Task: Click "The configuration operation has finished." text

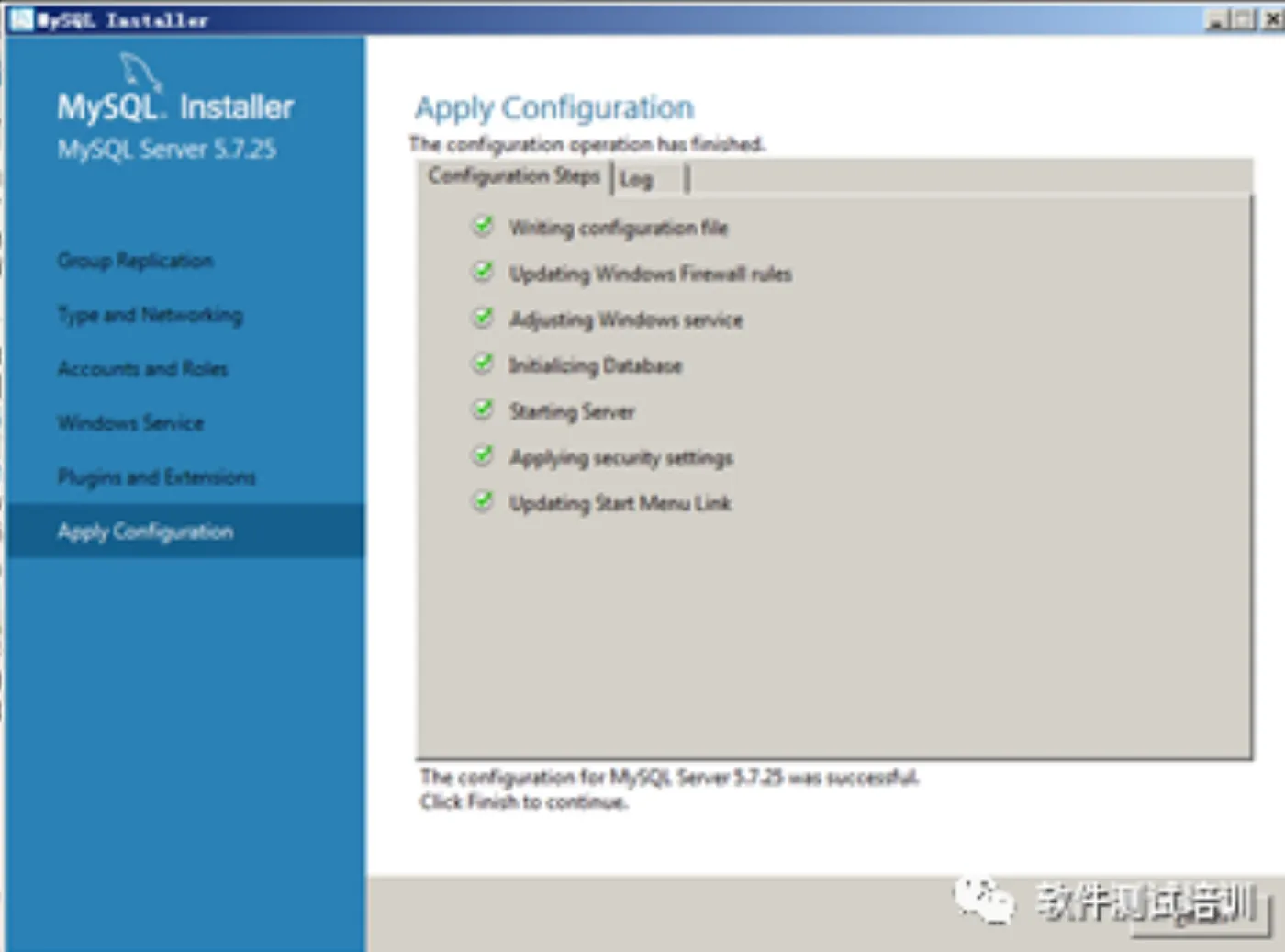Action: tap(587, 144)
